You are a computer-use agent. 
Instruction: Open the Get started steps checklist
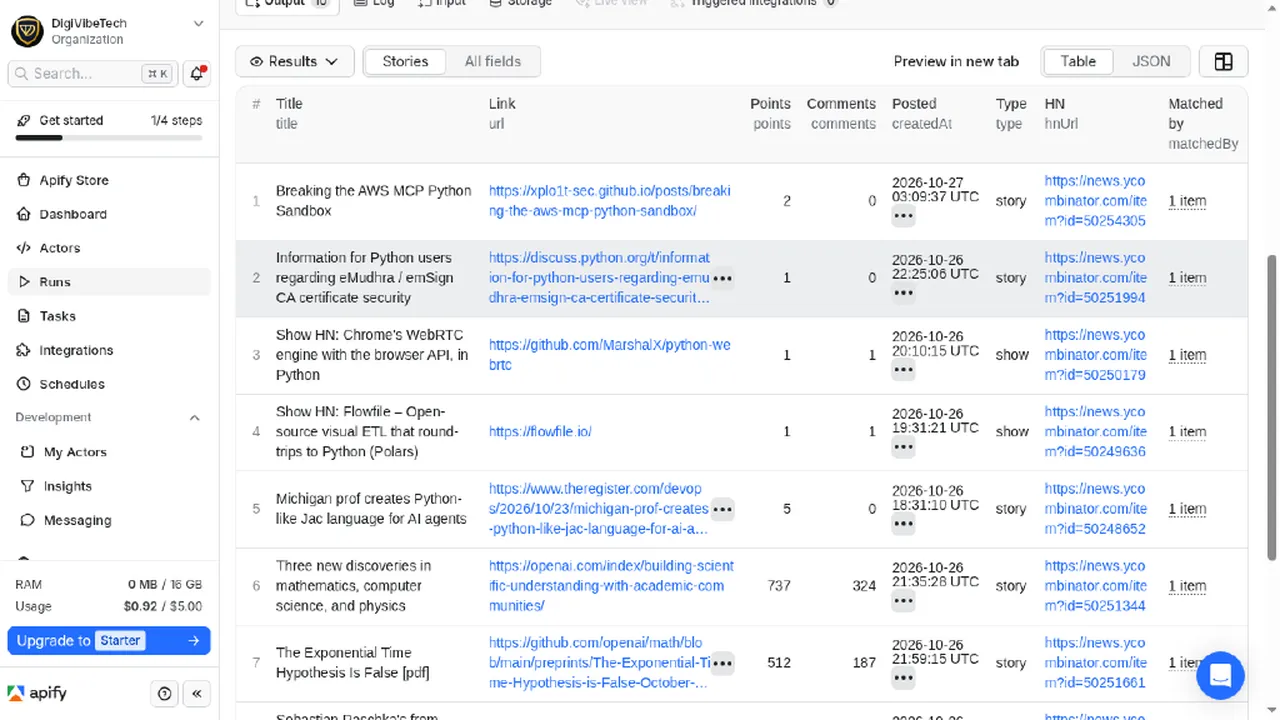[x=109, y=126]
